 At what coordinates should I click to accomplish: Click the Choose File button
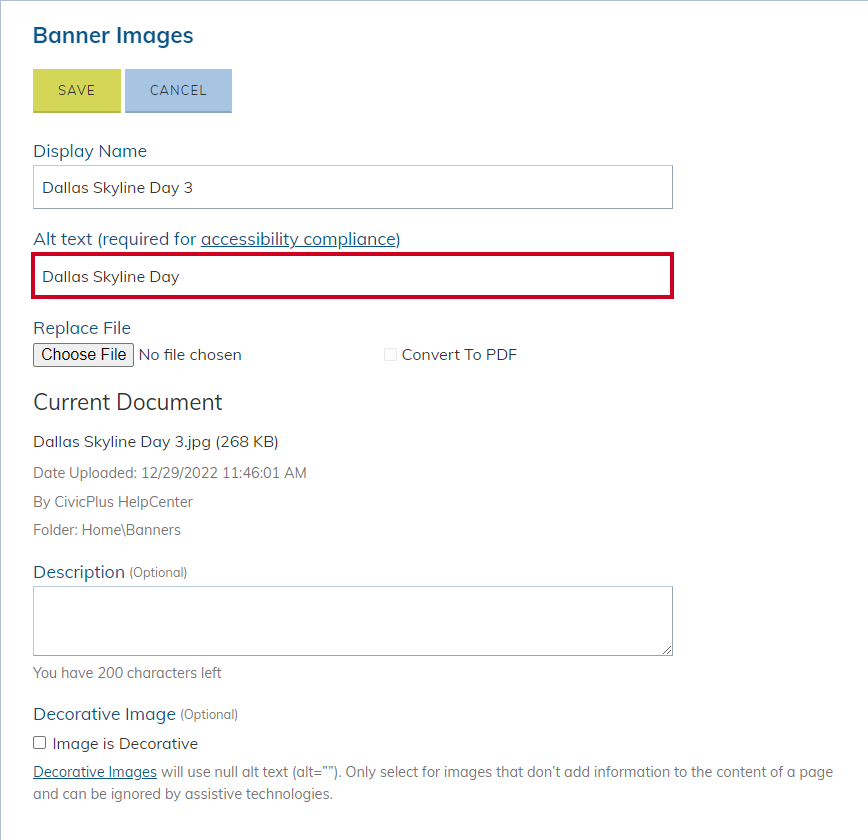pyautogui.click(x=84, y=355)
